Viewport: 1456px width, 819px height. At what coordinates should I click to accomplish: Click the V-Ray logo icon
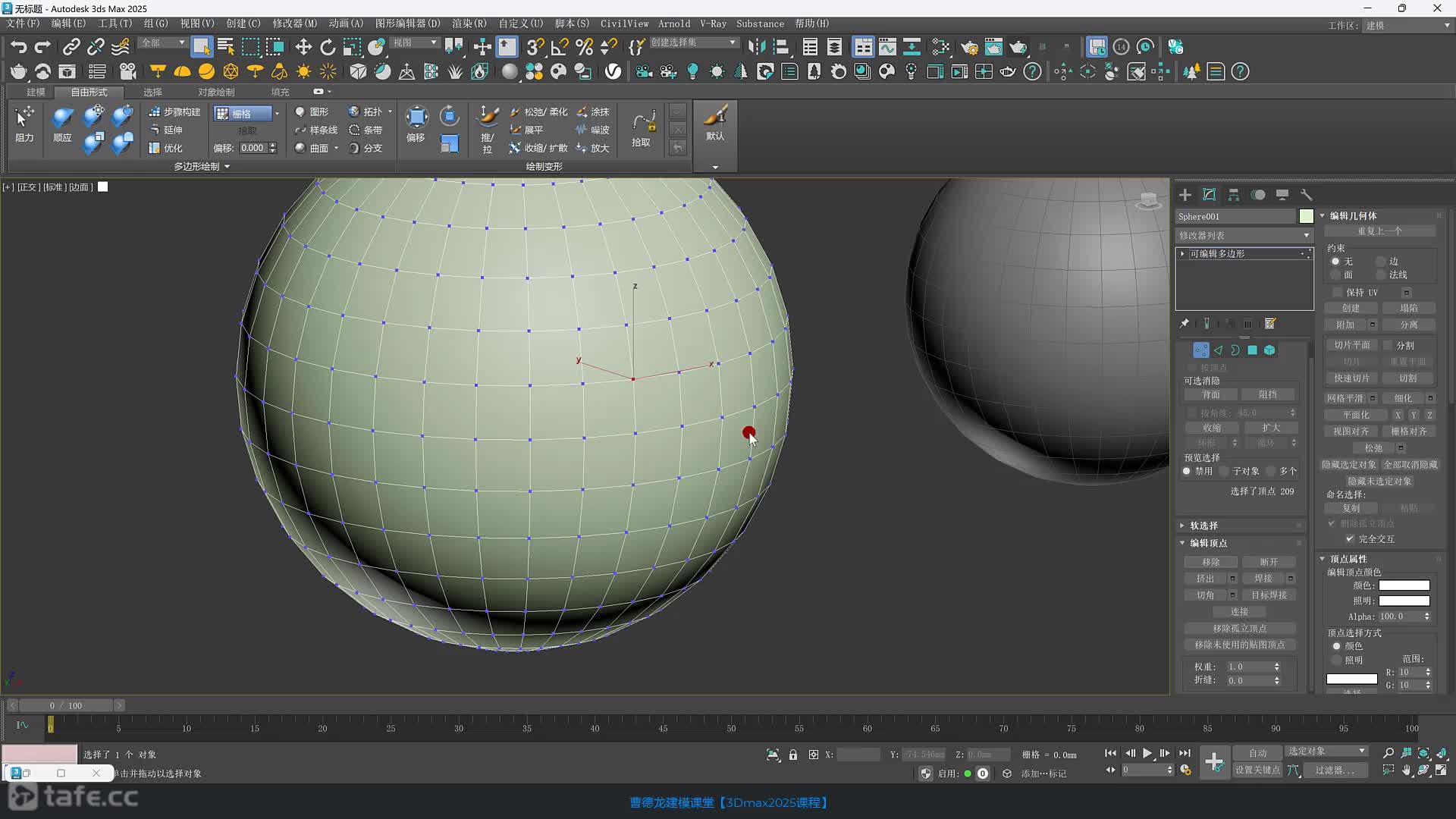coord(613,72)
